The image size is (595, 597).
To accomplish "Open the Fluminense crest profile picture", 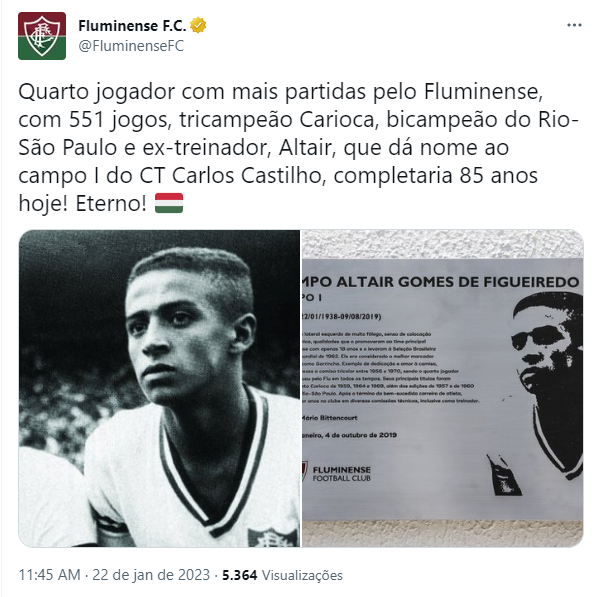I will 42,36.
